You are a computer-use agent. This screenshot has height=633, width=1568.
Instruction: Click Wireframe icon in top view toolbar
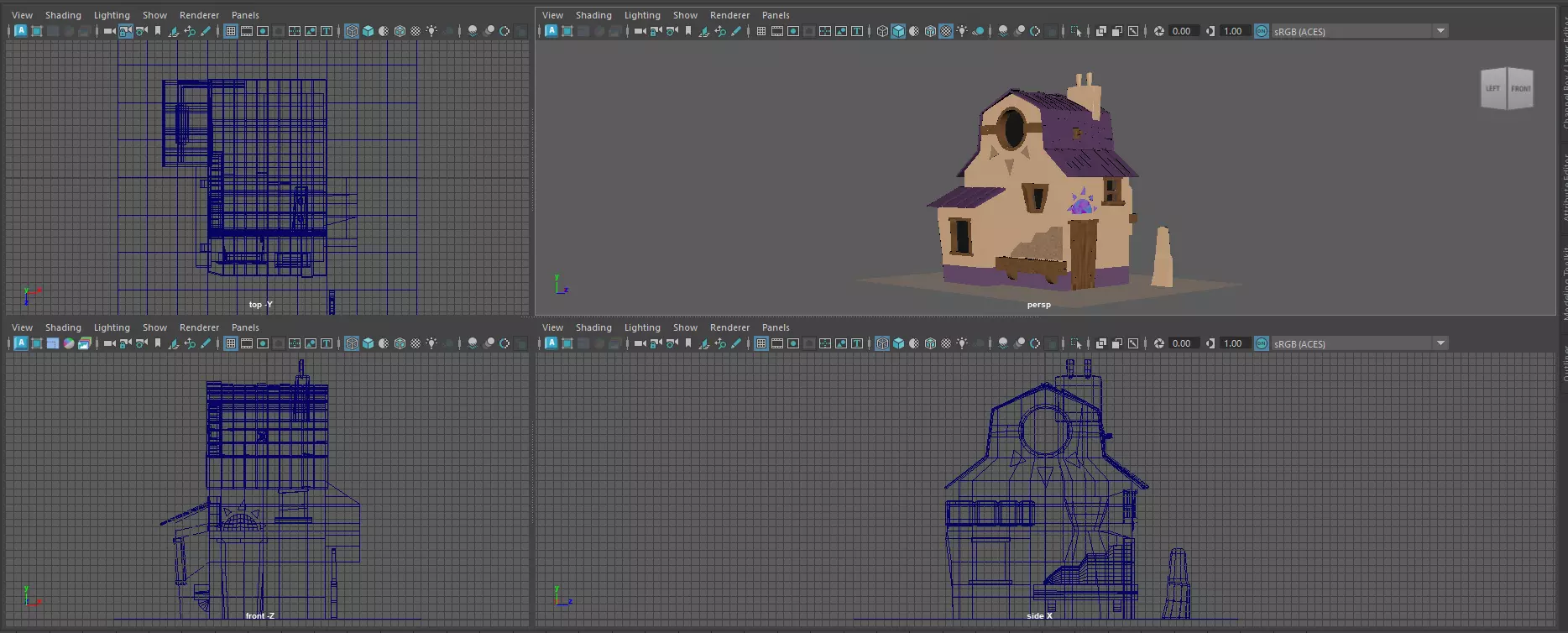coord(352,31)
